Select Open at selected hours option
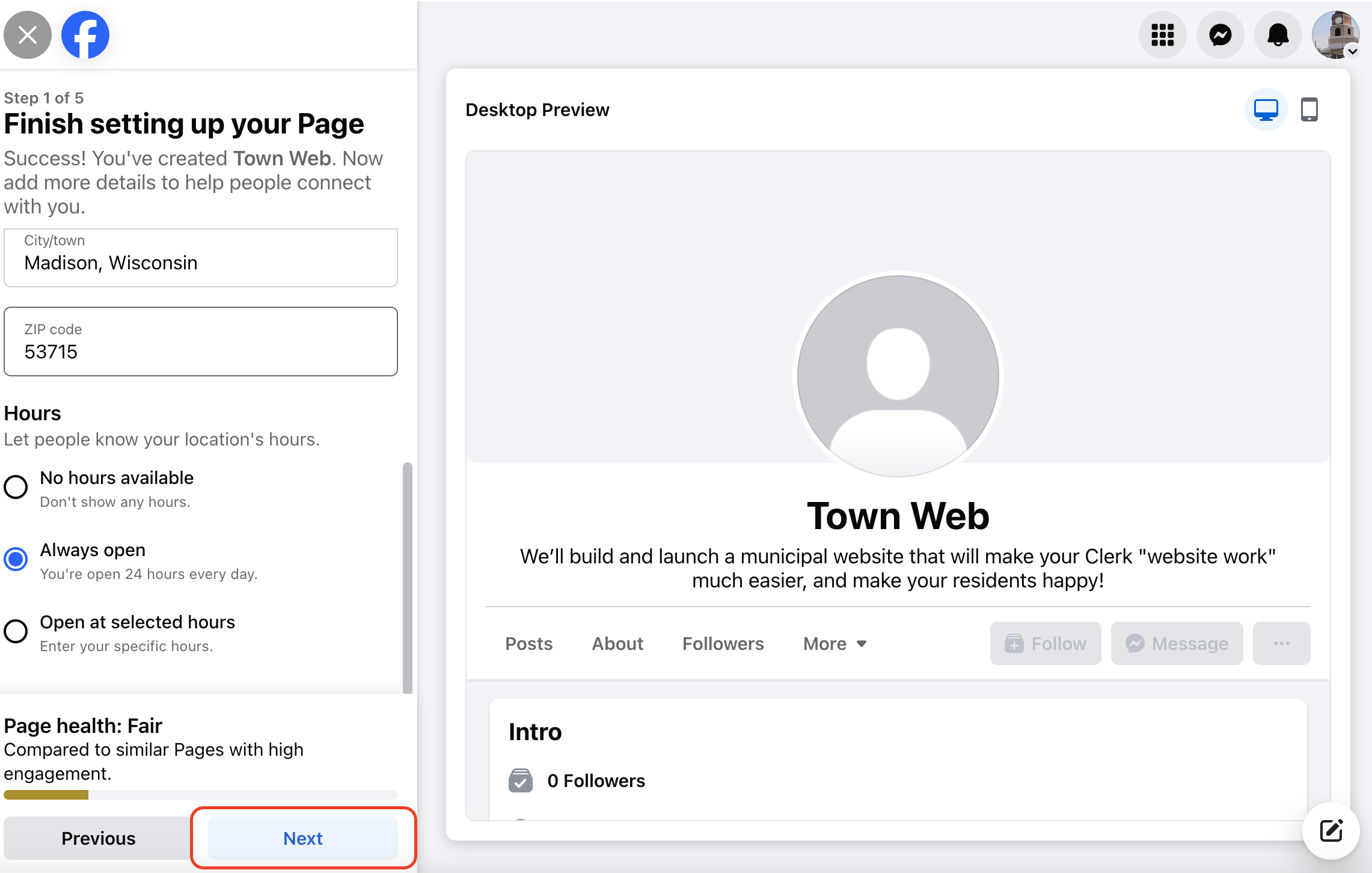 (16, 631)
